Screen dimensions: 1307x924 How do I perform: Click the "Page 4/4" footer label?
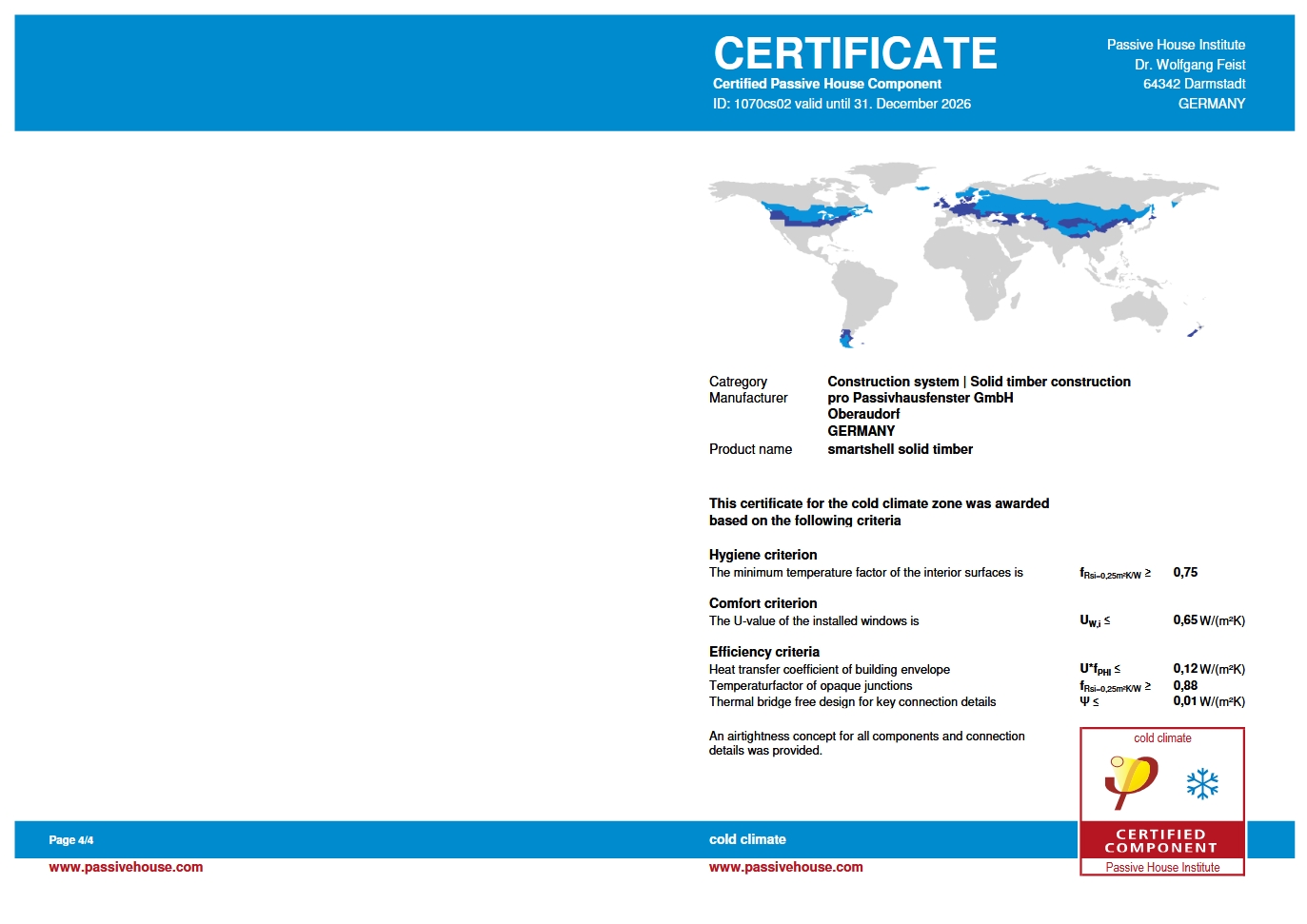tap(71, 840)
